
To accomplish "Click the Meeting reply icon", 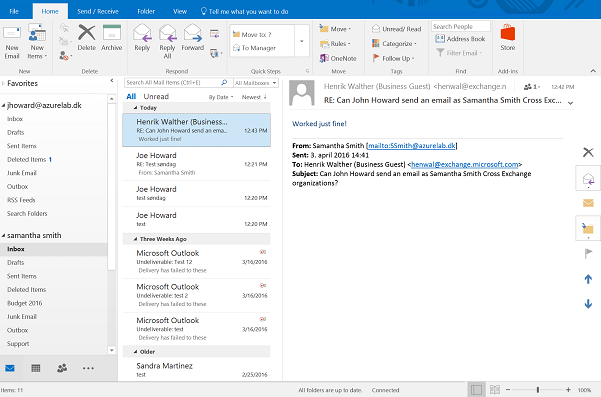I will pyautogui.click(x=215, y=34).
